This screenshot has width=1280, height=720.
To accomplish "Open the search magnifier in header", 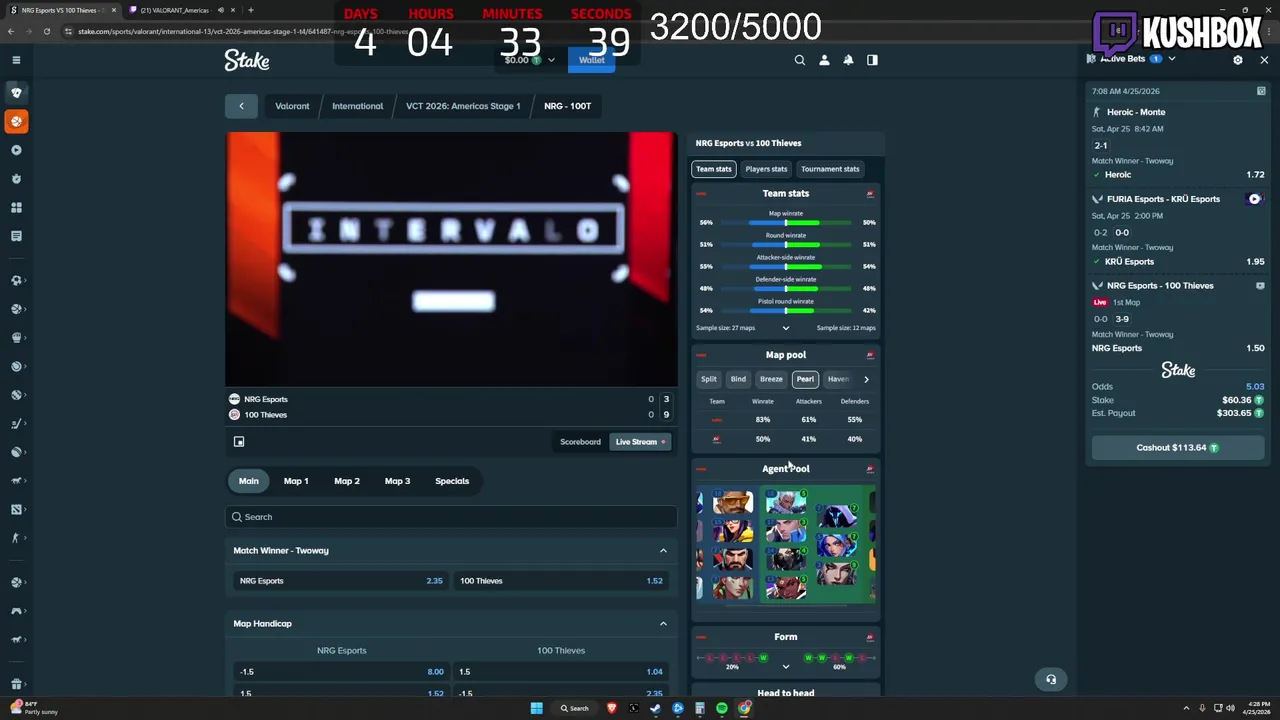I will coord(800,60).
